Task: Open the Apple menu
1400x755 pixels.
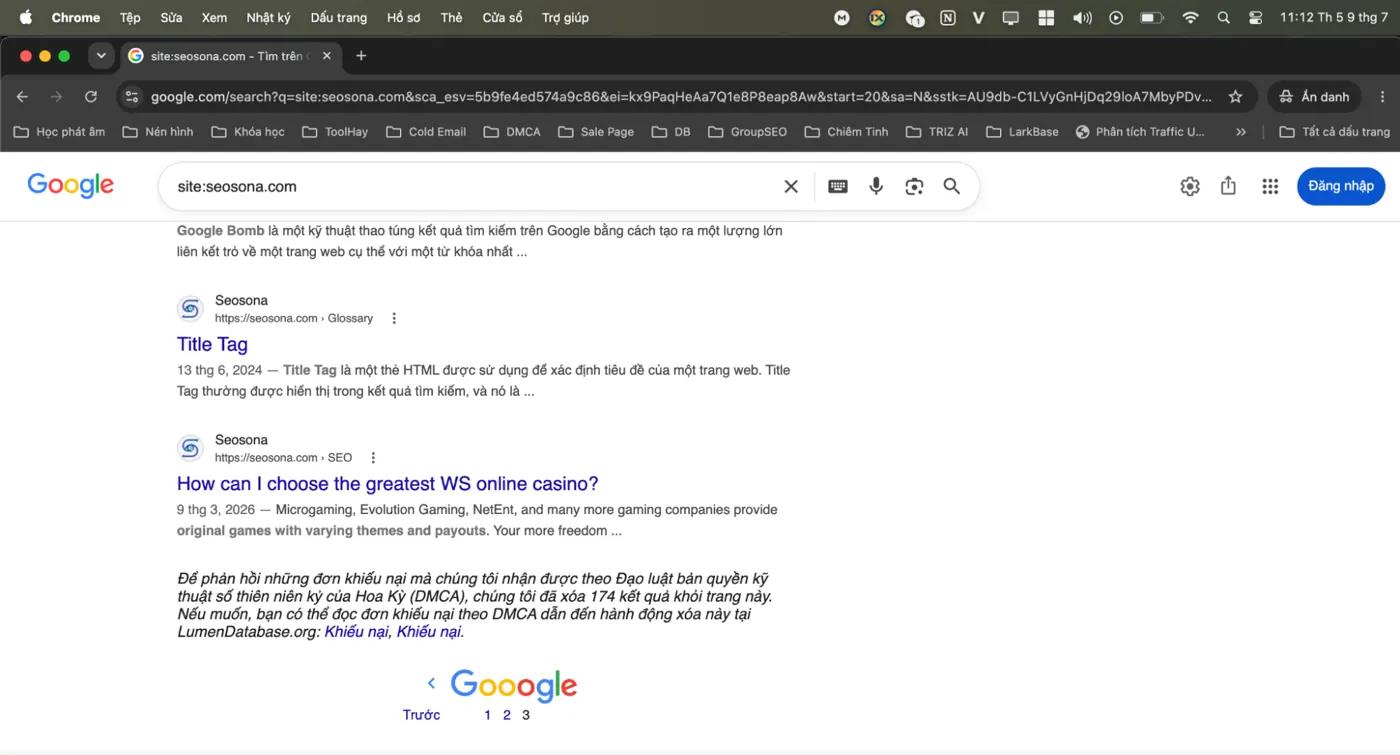Action: pos(26,17)
